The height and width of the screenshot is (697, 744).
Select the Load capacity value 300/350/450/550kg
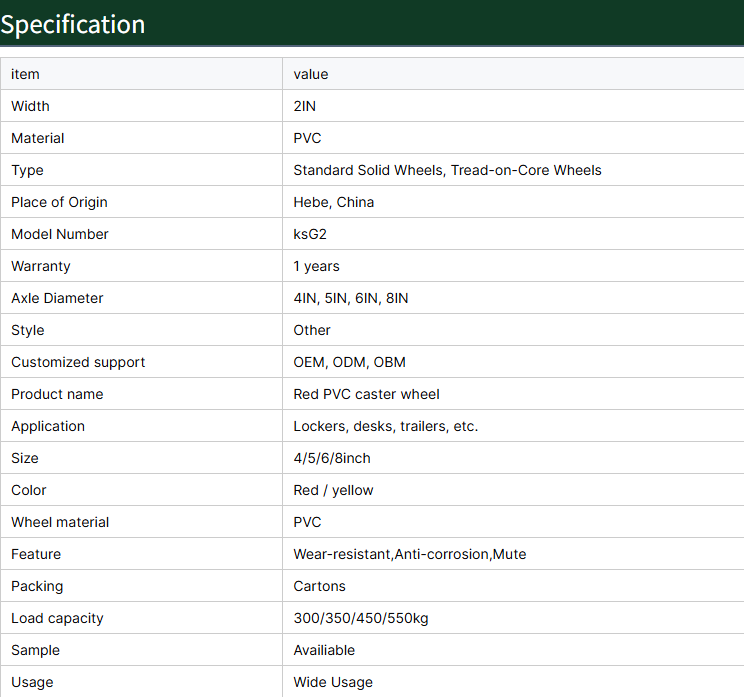pos(361,618)
